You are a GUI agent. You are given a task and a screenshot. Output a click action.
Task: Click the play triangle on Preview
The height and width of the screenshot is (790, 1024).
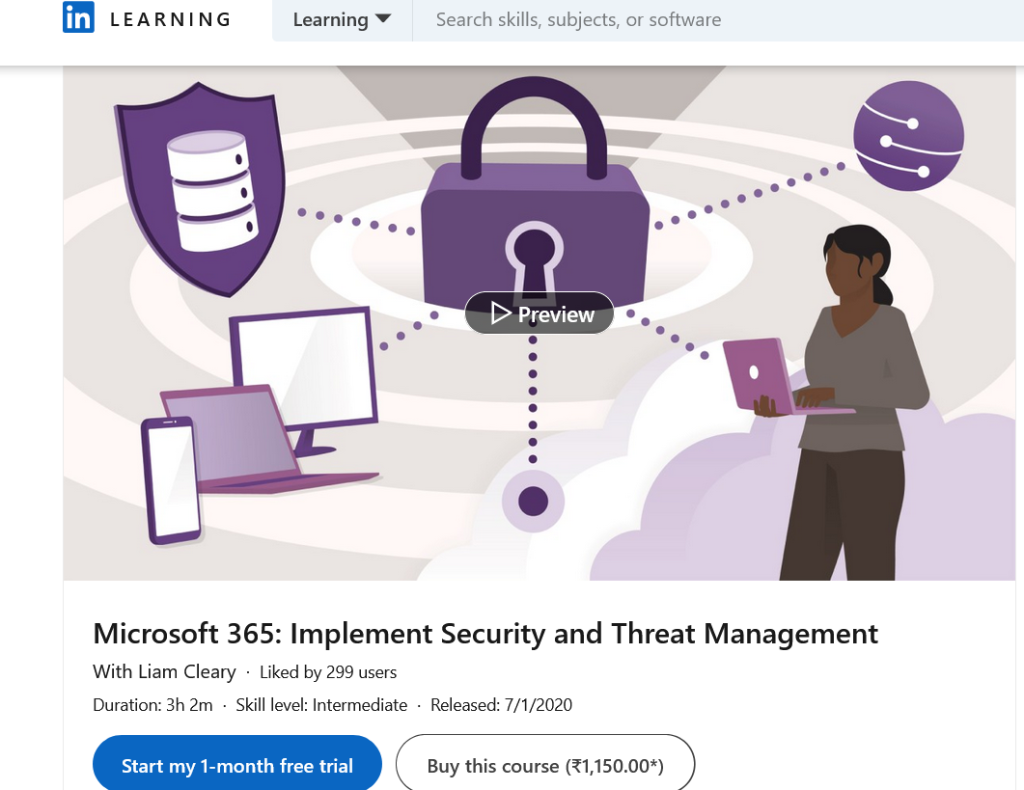tap(501, 315)
